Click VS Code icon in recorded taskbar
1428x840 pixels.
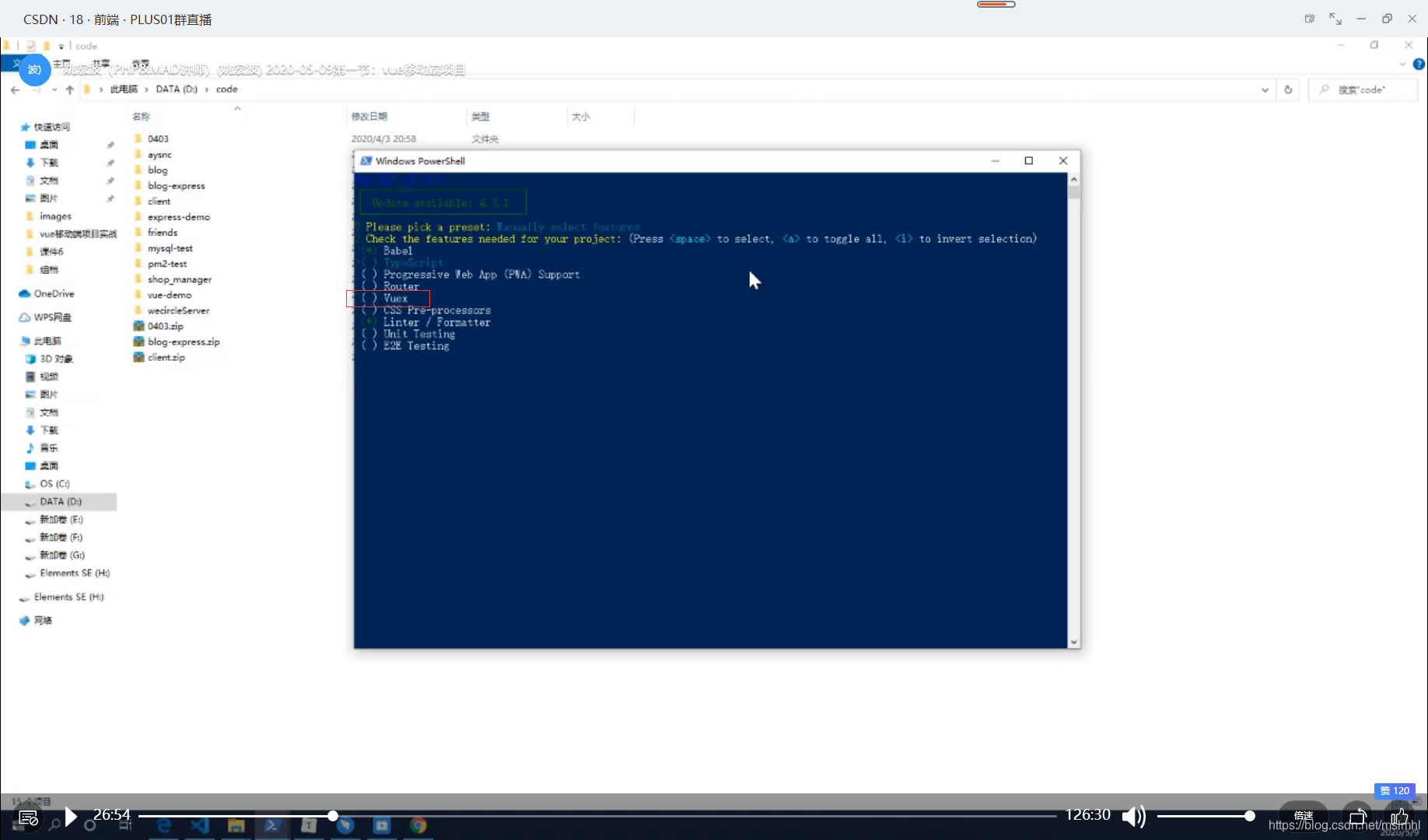[x=200, y=825]
